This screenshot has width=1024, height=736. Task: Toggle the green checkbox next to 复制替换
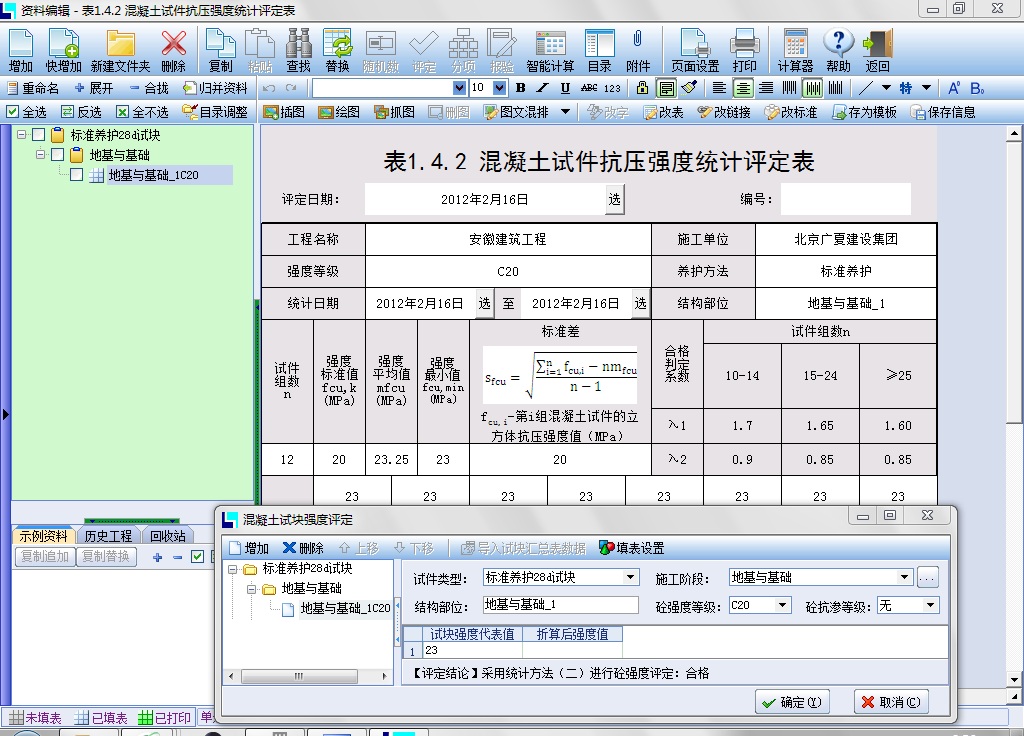click(197, 556)
